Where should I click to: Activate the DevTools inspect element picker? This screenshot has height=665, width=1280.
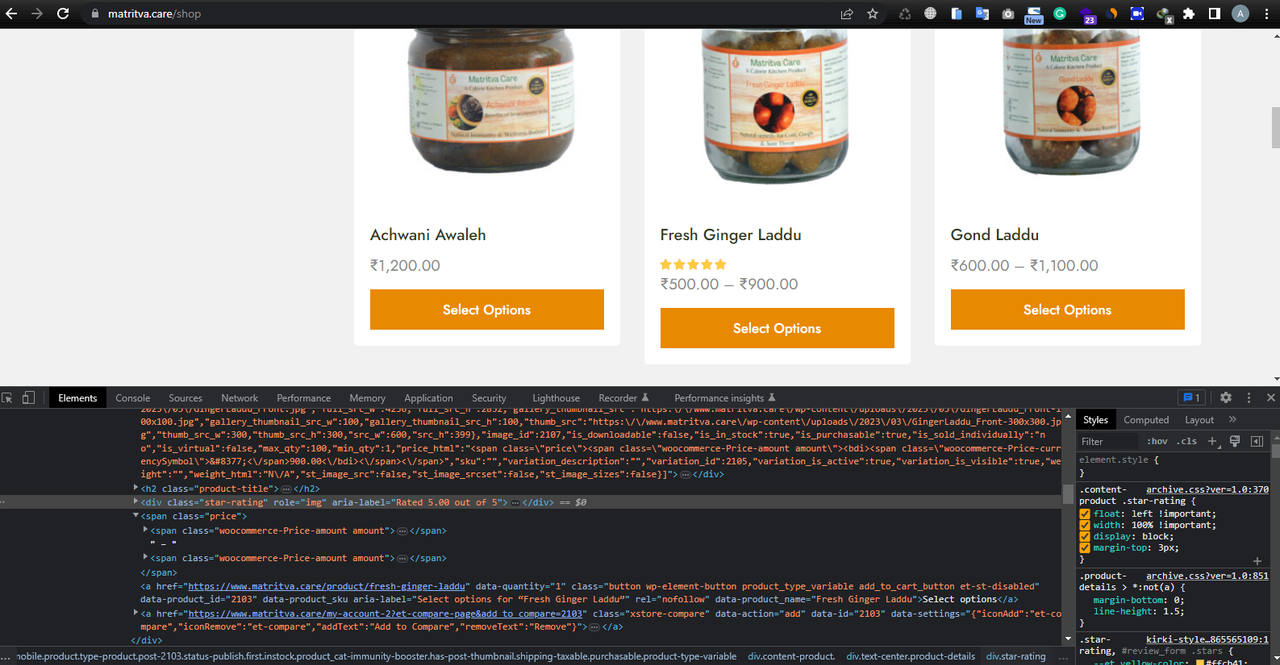[8, 398]
